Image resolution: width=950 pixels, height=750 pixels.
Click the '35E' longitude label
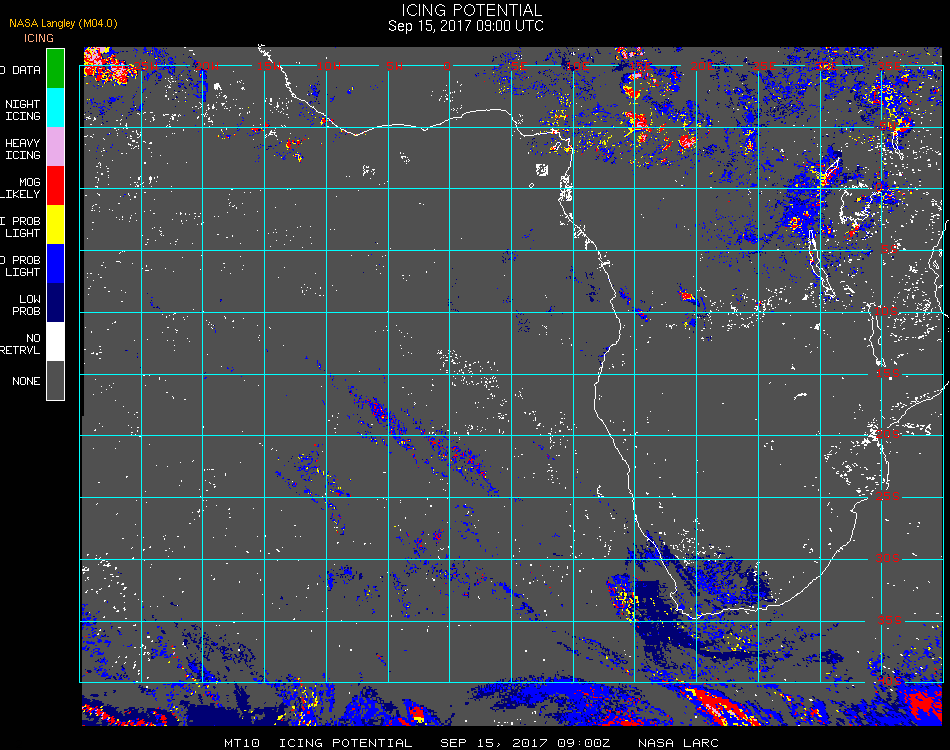click(x=889, y=65)
